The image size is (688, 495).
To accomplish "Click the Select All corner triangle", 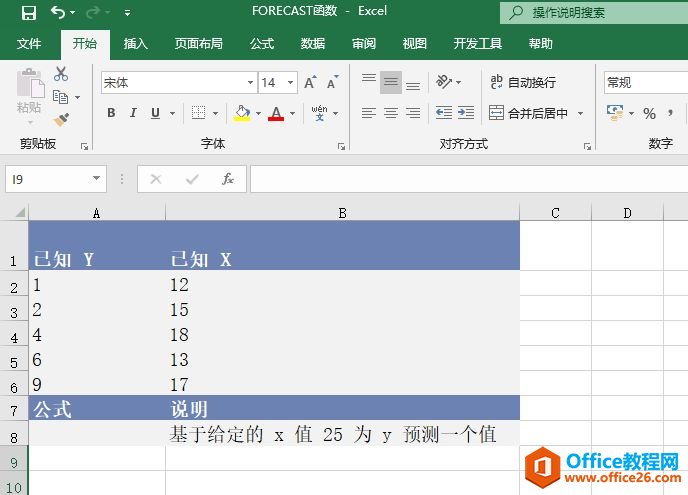I will point(20,213).
